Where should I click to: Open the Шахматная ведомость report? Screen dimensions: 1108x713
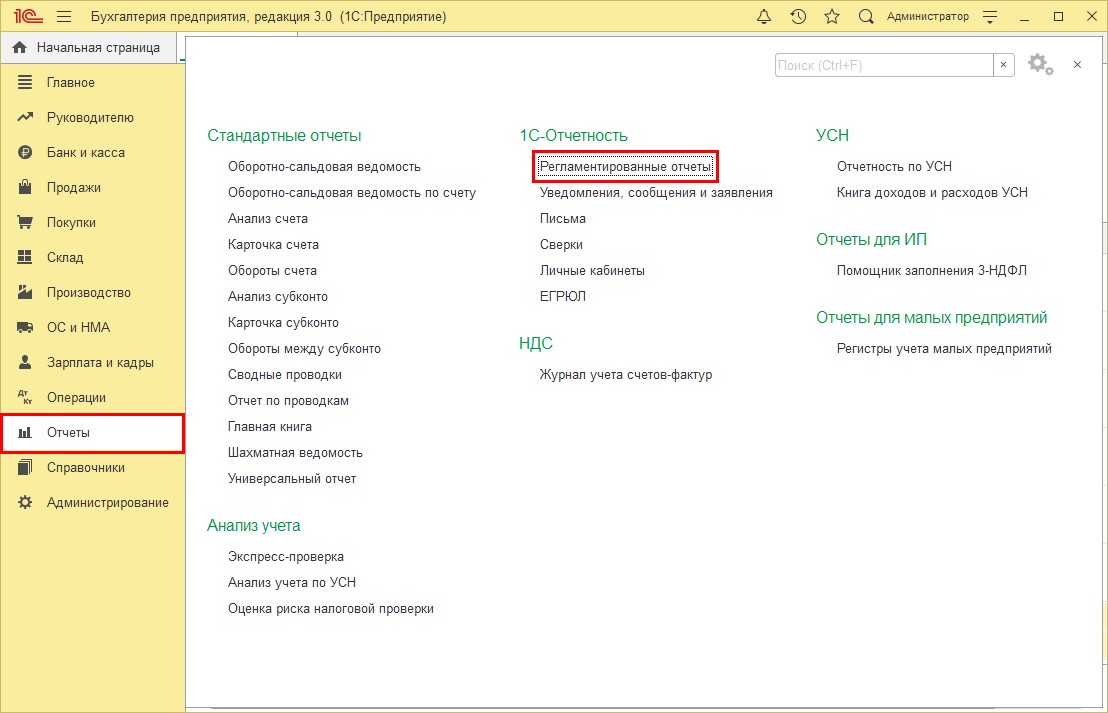[295, 453]
